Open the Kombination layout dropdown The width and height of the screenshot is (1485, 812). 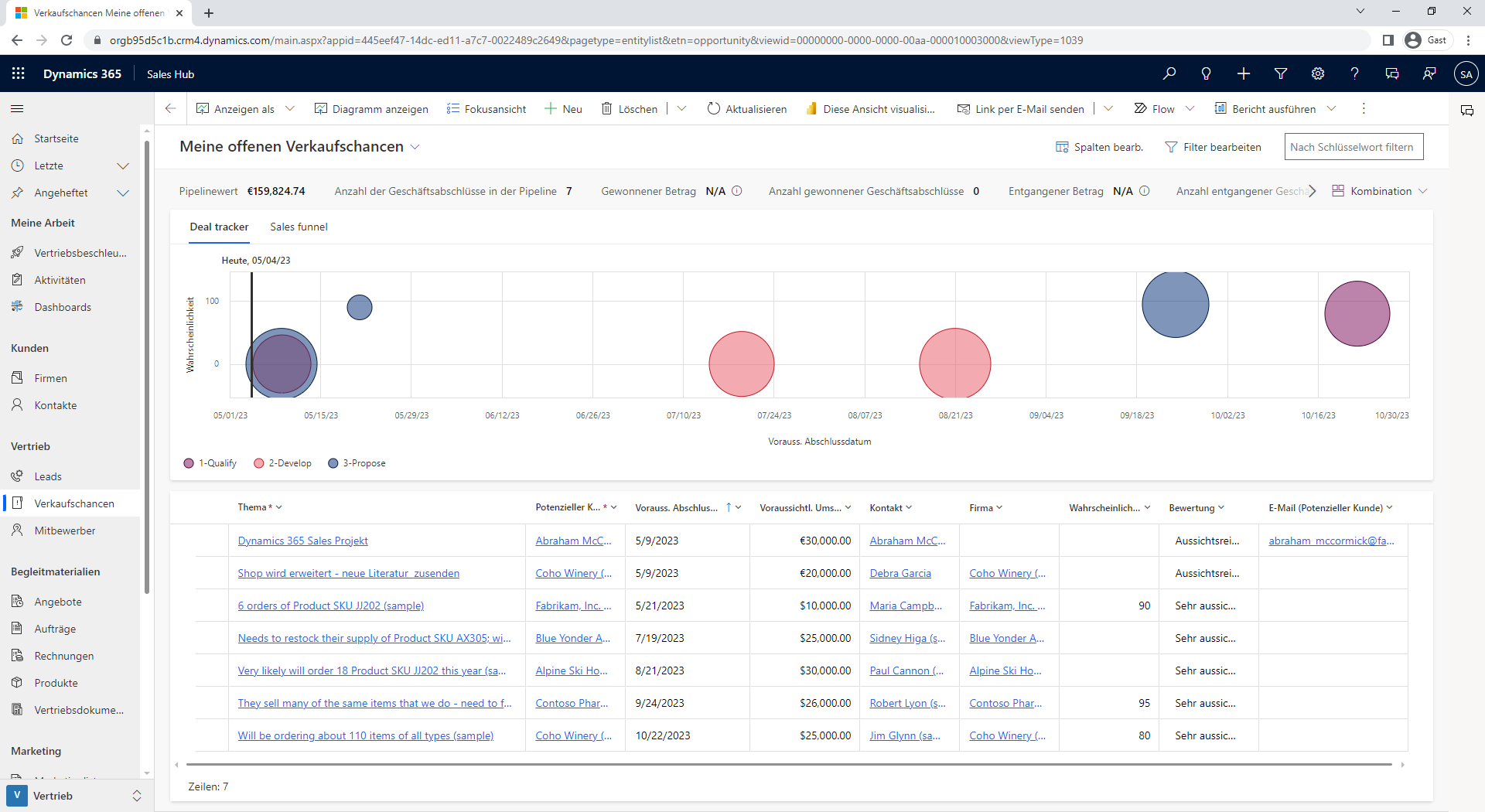click(x=1380, y=191)
